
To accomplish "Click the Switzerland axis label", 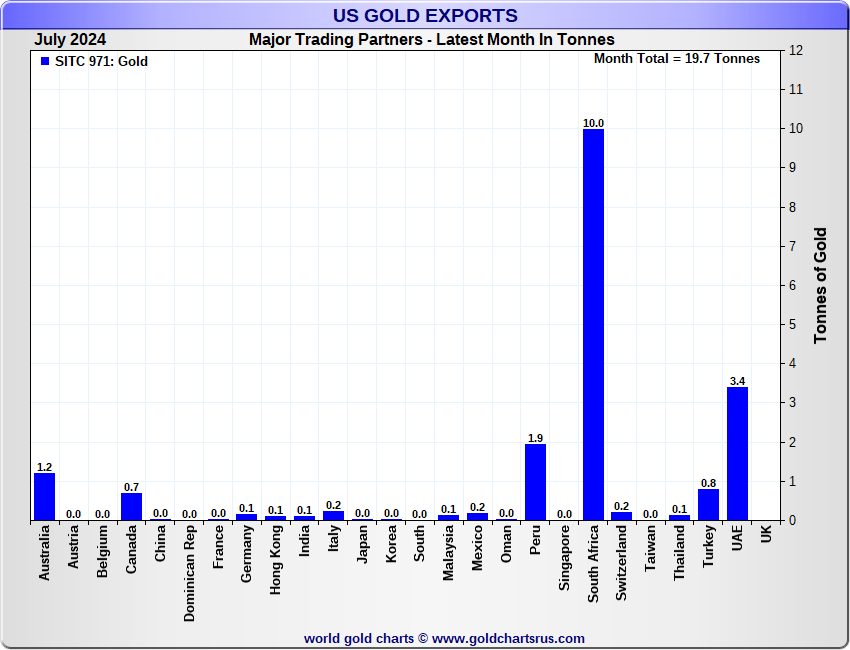I will (622, 563).
